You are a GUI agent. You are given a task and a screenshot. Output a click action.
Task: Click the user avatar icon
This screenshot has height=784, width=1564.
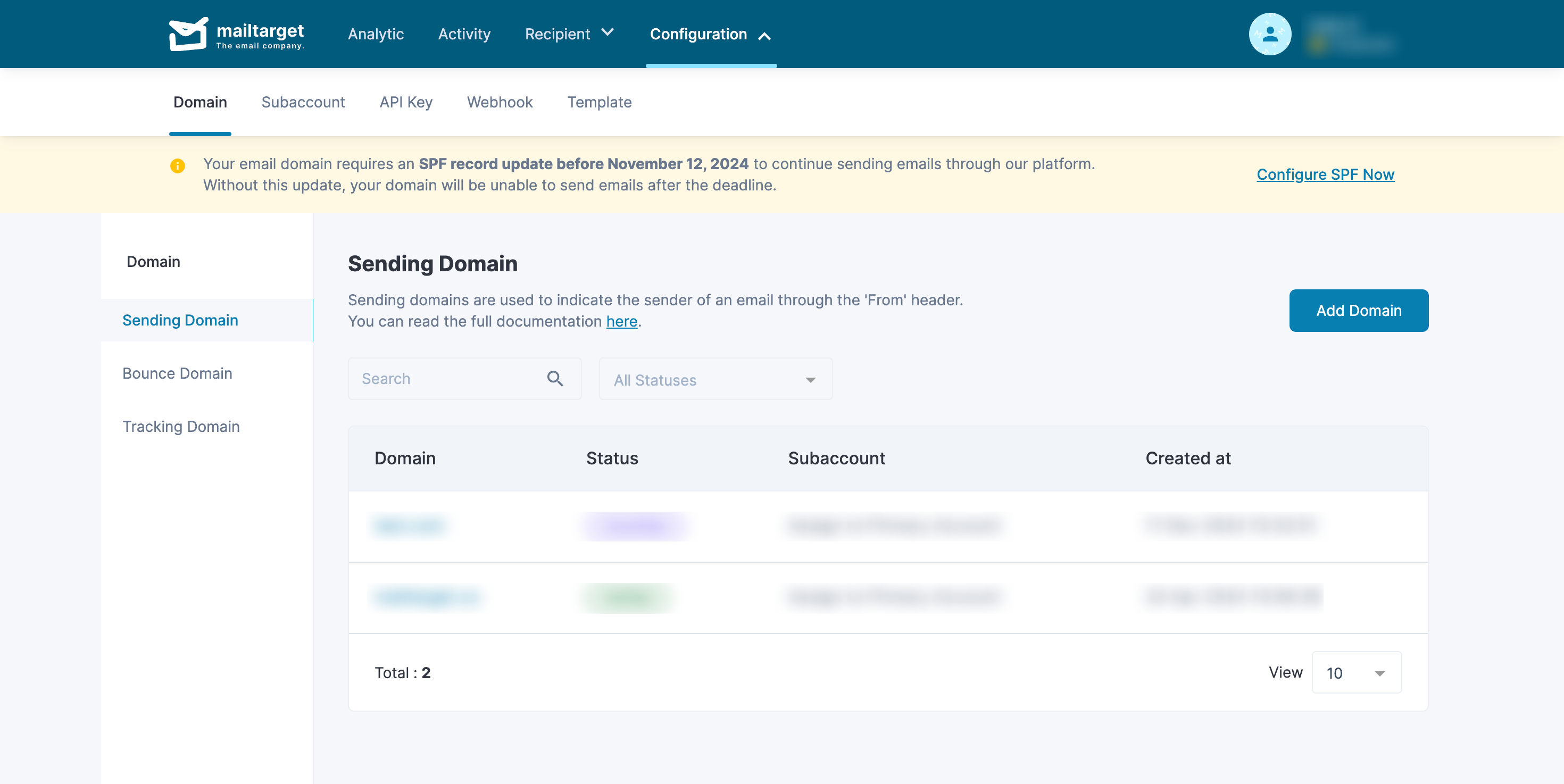coord(1269,34)
